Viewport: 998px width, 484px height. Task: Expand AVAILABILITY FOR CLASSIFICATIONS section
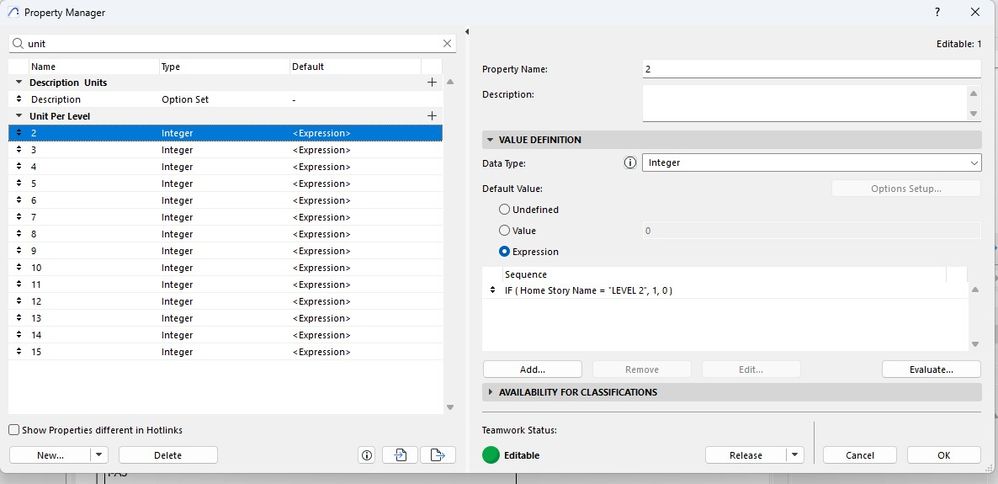tap(490, 392)
